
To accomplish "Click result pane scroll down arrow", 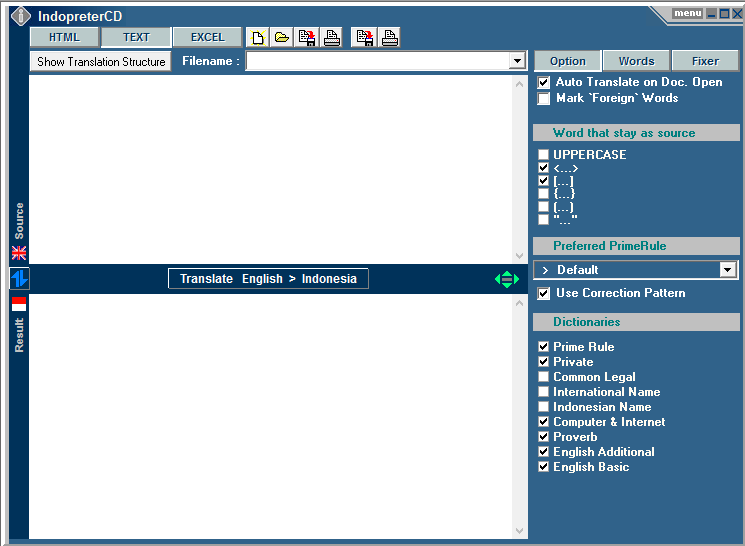I will (519, 531).
